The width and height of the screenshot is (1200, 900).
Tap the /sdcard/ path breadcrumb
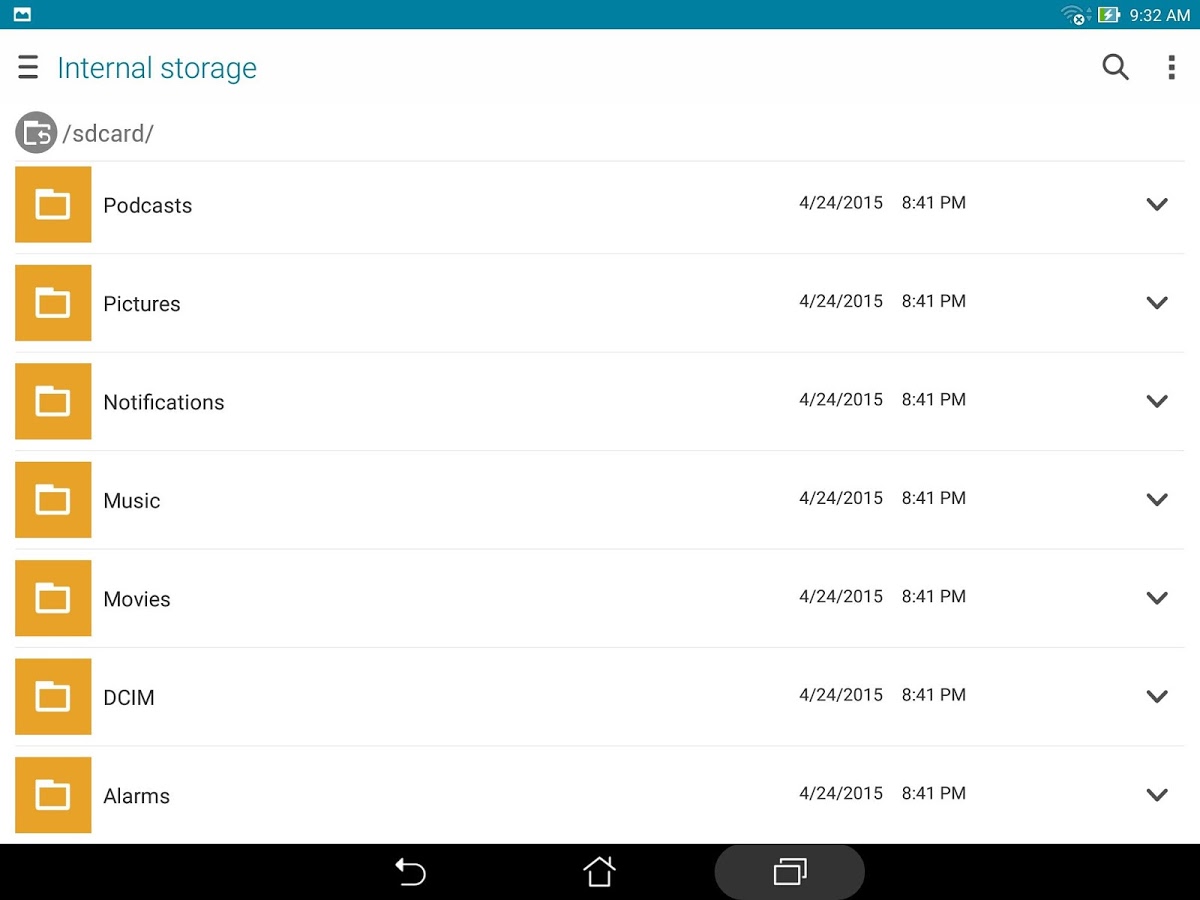pyautogui.click(x=108, y=133)
